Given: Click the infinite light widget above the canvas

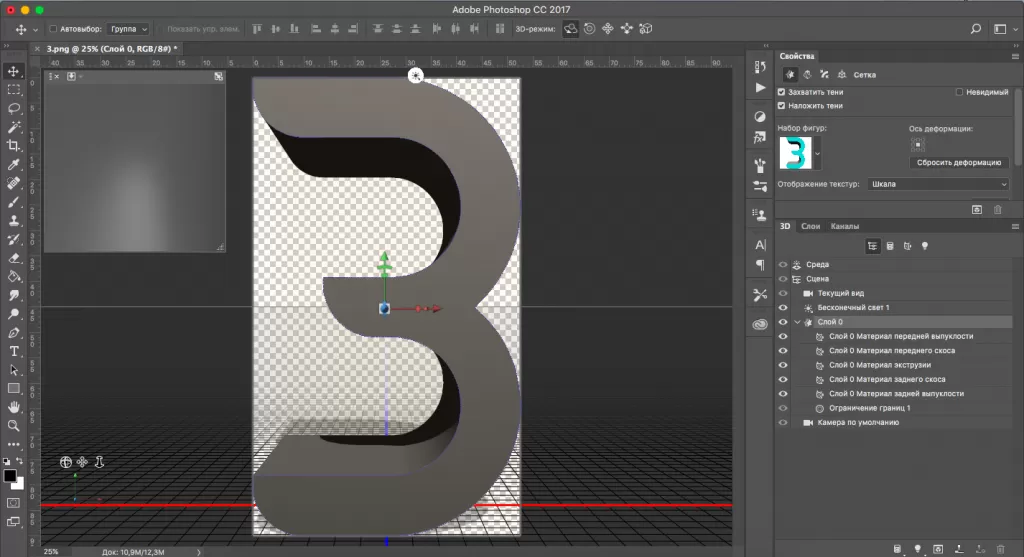Looking at the screenshot, I should pyautogui.click(x=415, y=75).
